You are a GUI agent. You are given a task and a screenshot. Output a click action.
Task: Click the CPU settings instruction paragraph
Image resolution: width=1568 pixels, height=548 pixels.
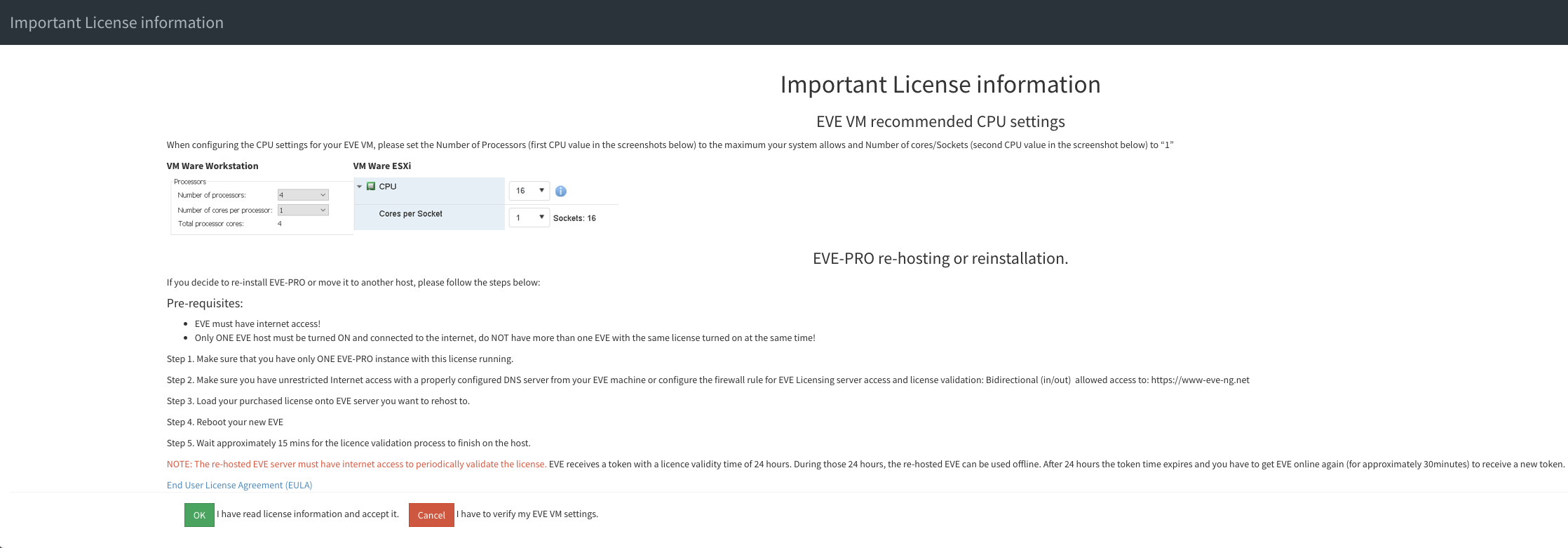(x=670, y=145)
